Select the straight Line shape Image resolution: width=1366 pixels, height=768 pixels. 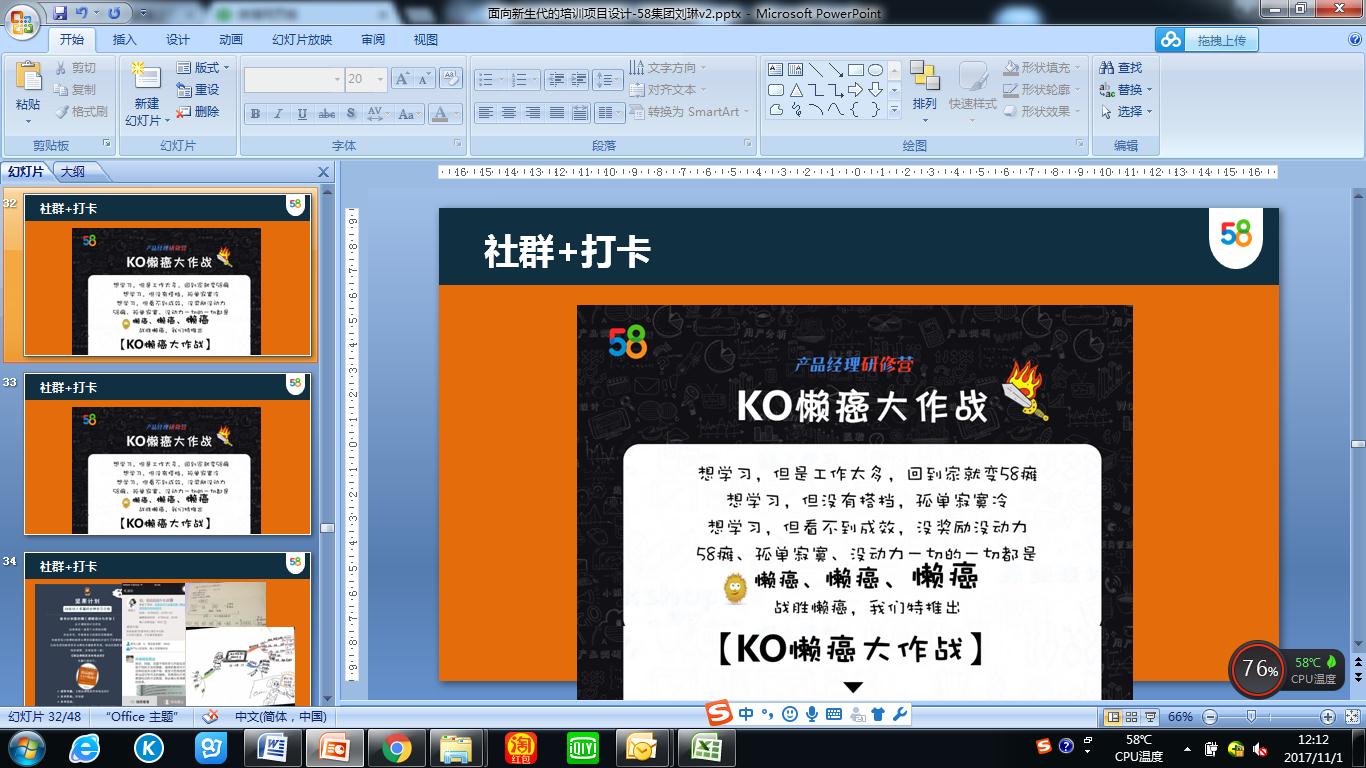[x=816, y=70]
